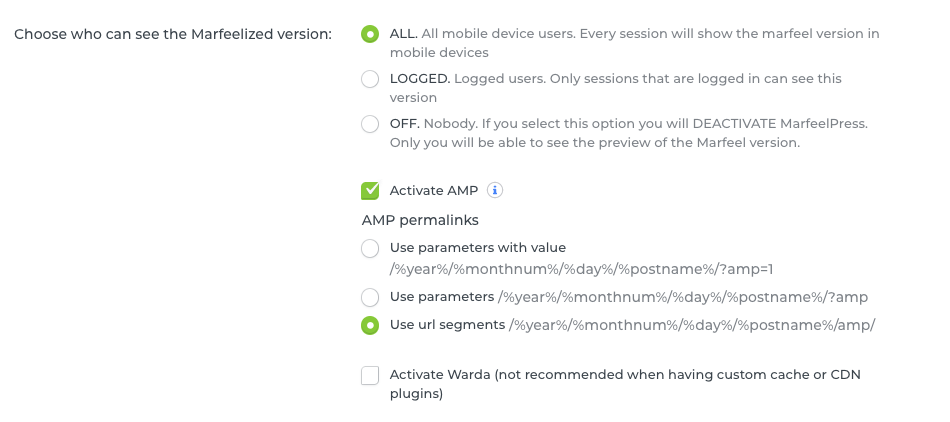Select the ALL radio button
950x422 pixels.
click(x=370, y=34)
